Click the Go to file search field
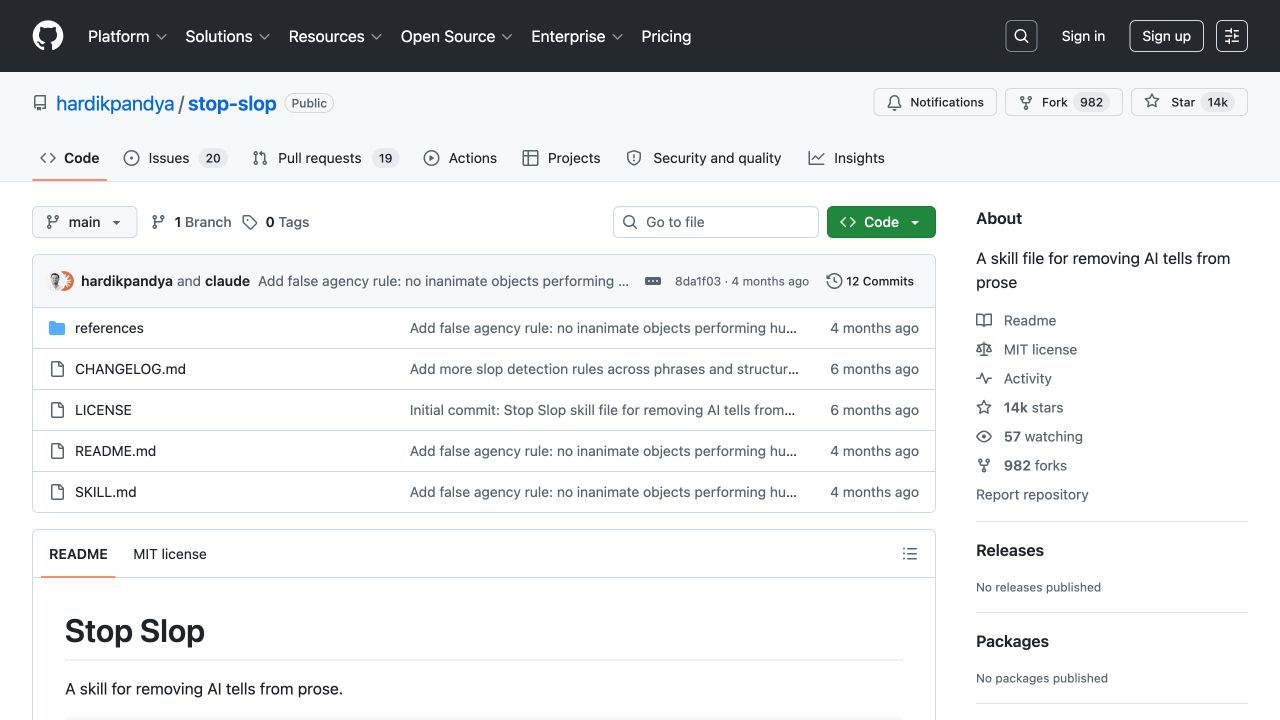Screen dimensions: 1280x720 pos(716,222)
